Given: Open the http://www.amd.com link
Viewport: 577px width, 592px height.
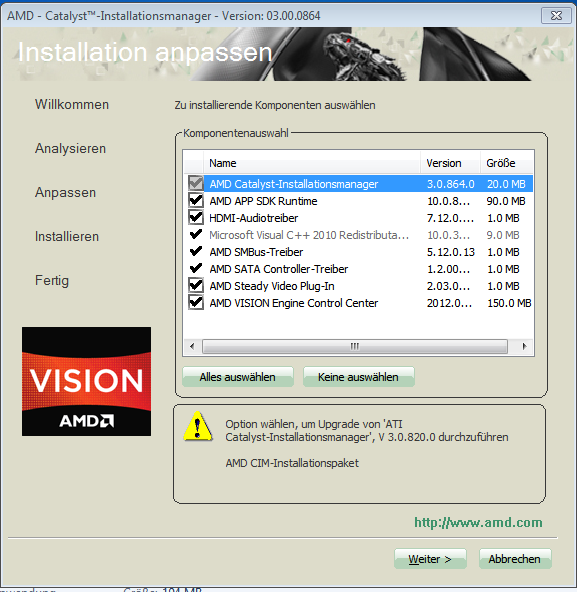Looking at the screenshot, I should 478,523.
